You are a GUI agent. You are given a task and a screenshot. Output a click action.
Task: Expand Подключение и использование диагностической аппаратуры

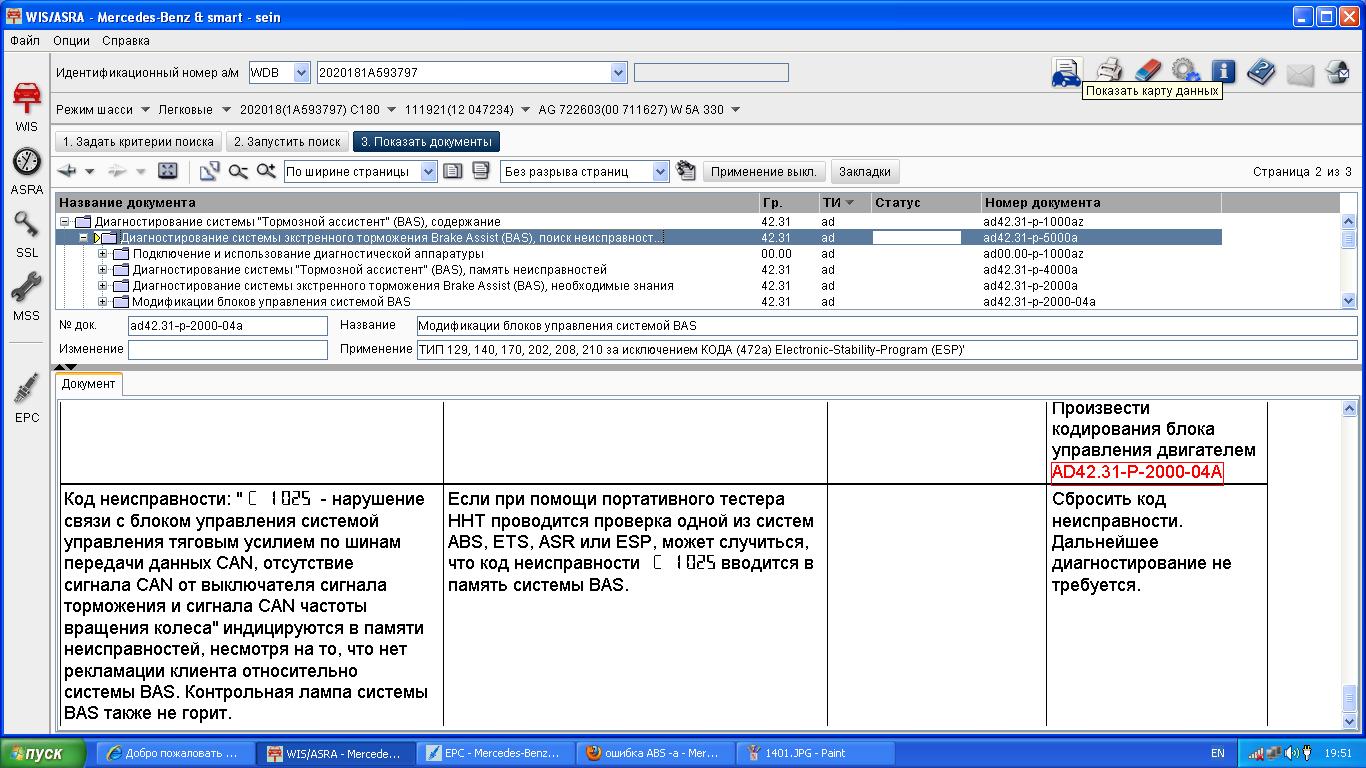[x=103, y=254]
